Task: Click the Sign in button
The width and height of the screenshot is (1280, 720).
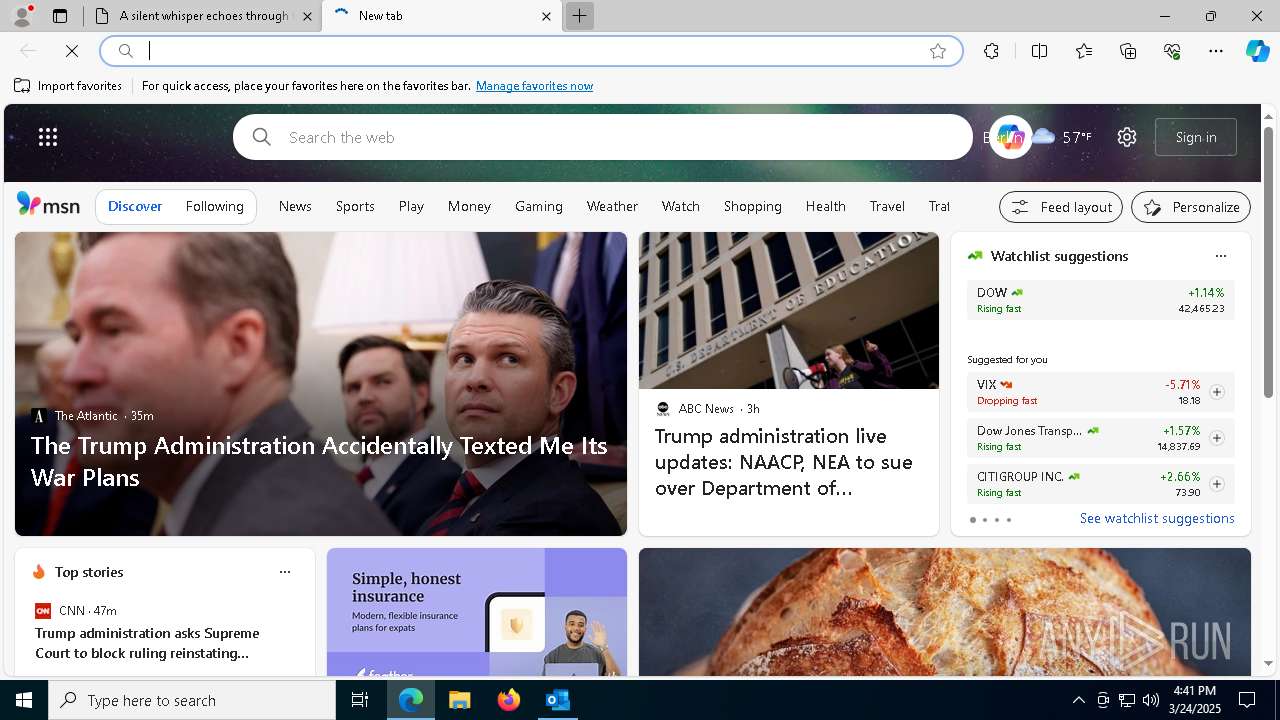Action: coord(1196,137)
